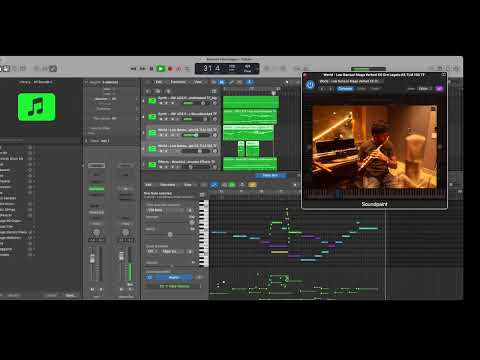Toggle the plugin window power button

[x=310, y=85]
